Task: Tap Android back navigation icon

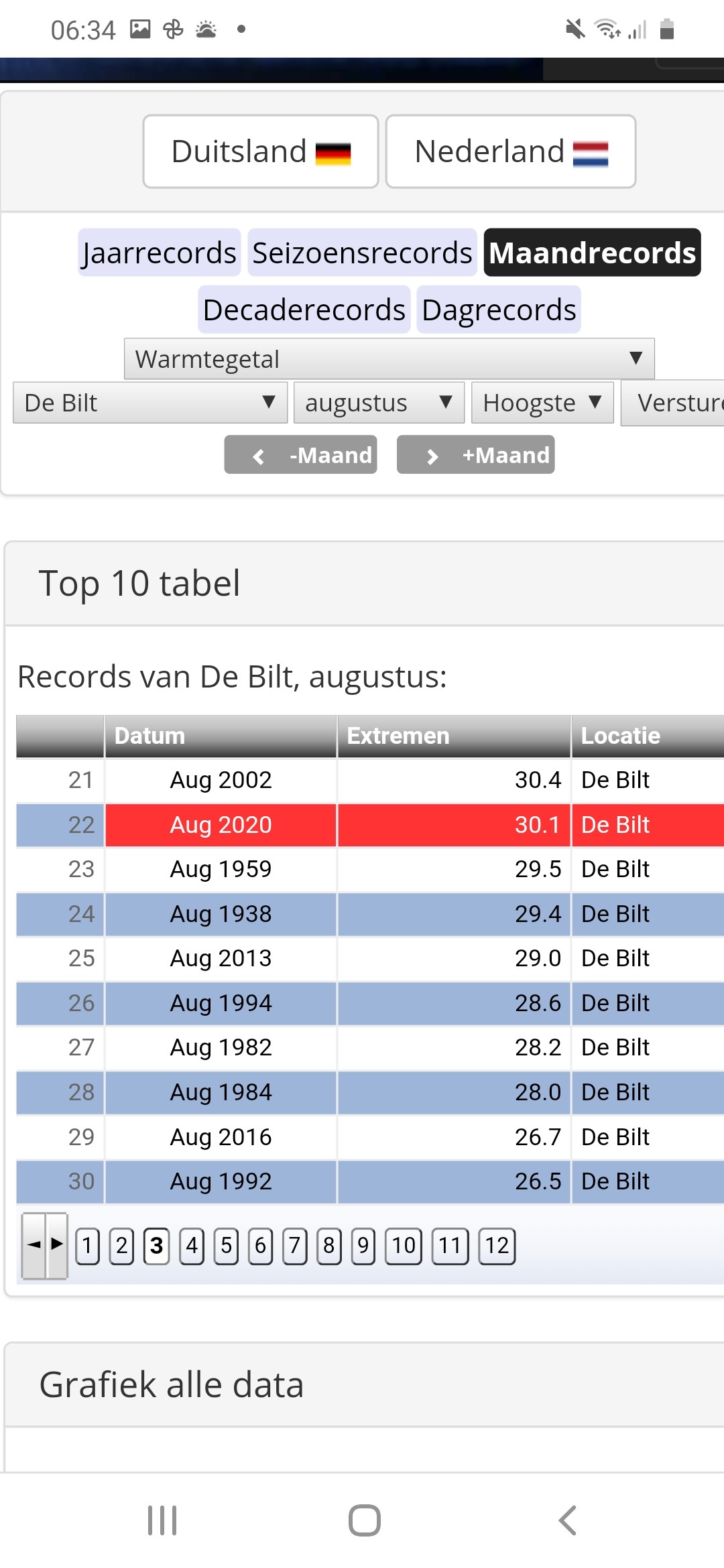Action: pyautogui.click(x=567, y=1520)
